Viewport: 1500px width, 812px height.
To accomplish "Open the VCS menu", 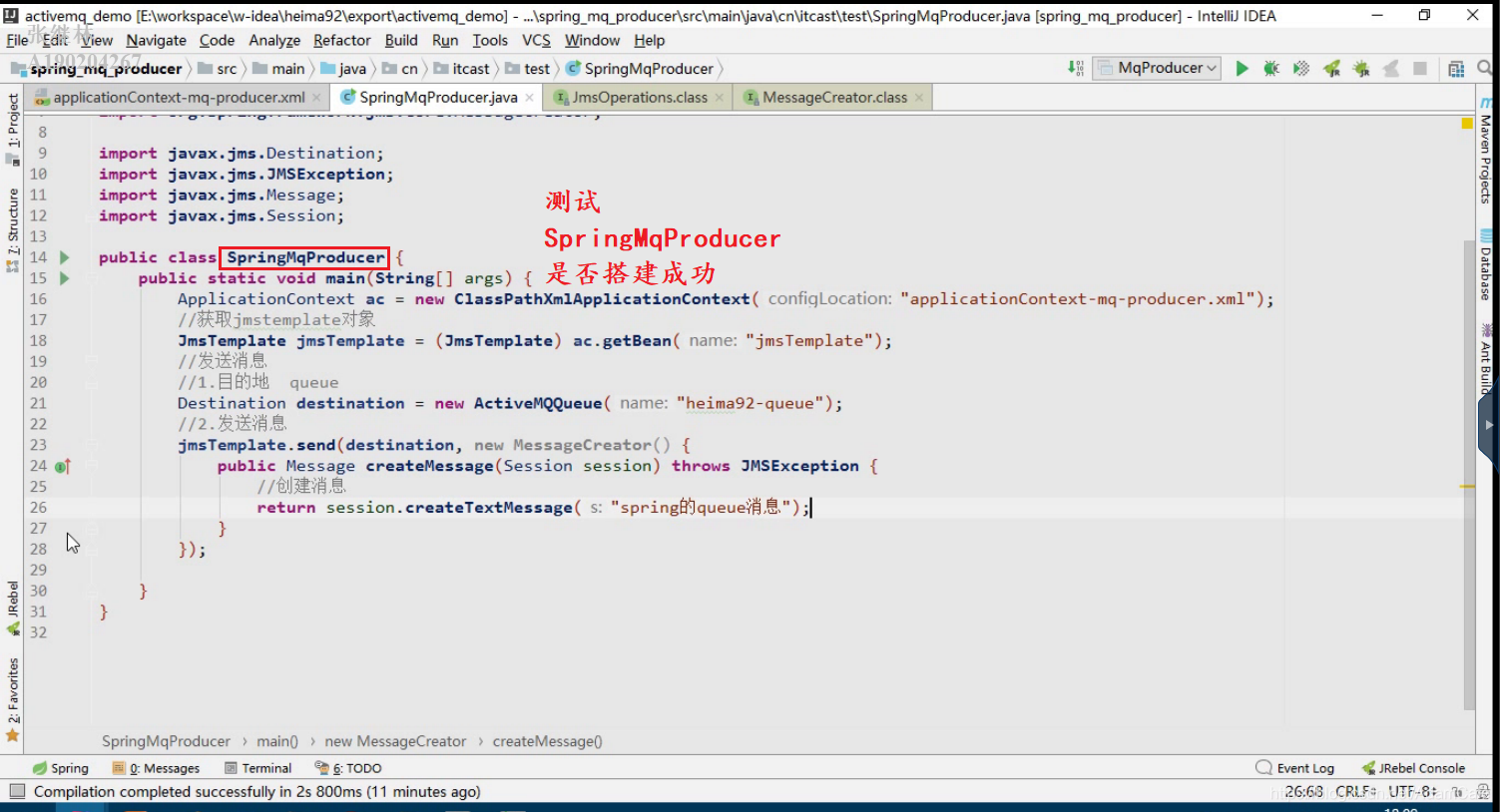I will coord(536,40).
